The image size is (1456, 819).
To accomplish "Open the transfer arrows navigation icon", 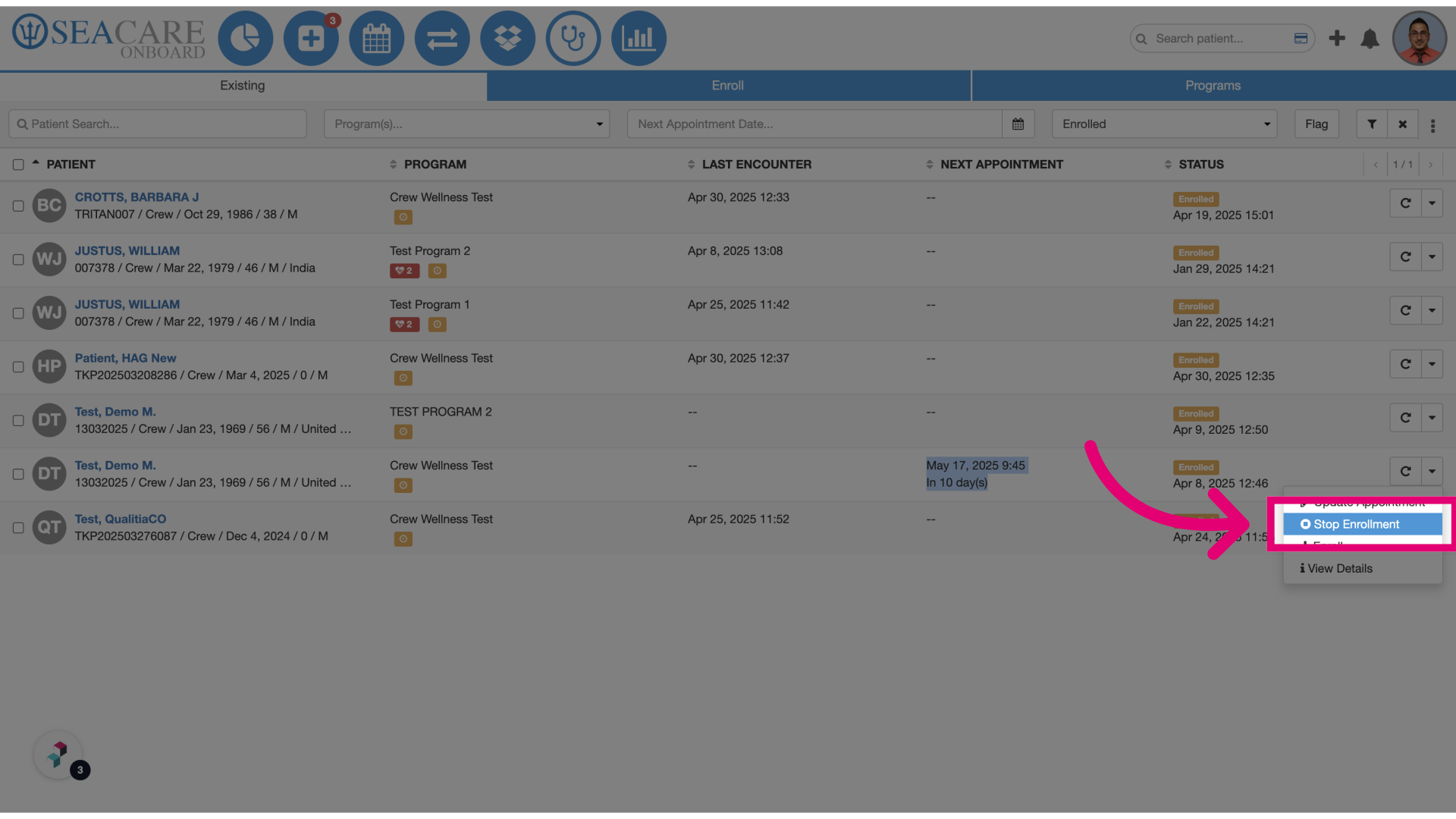I will [442, 38].
